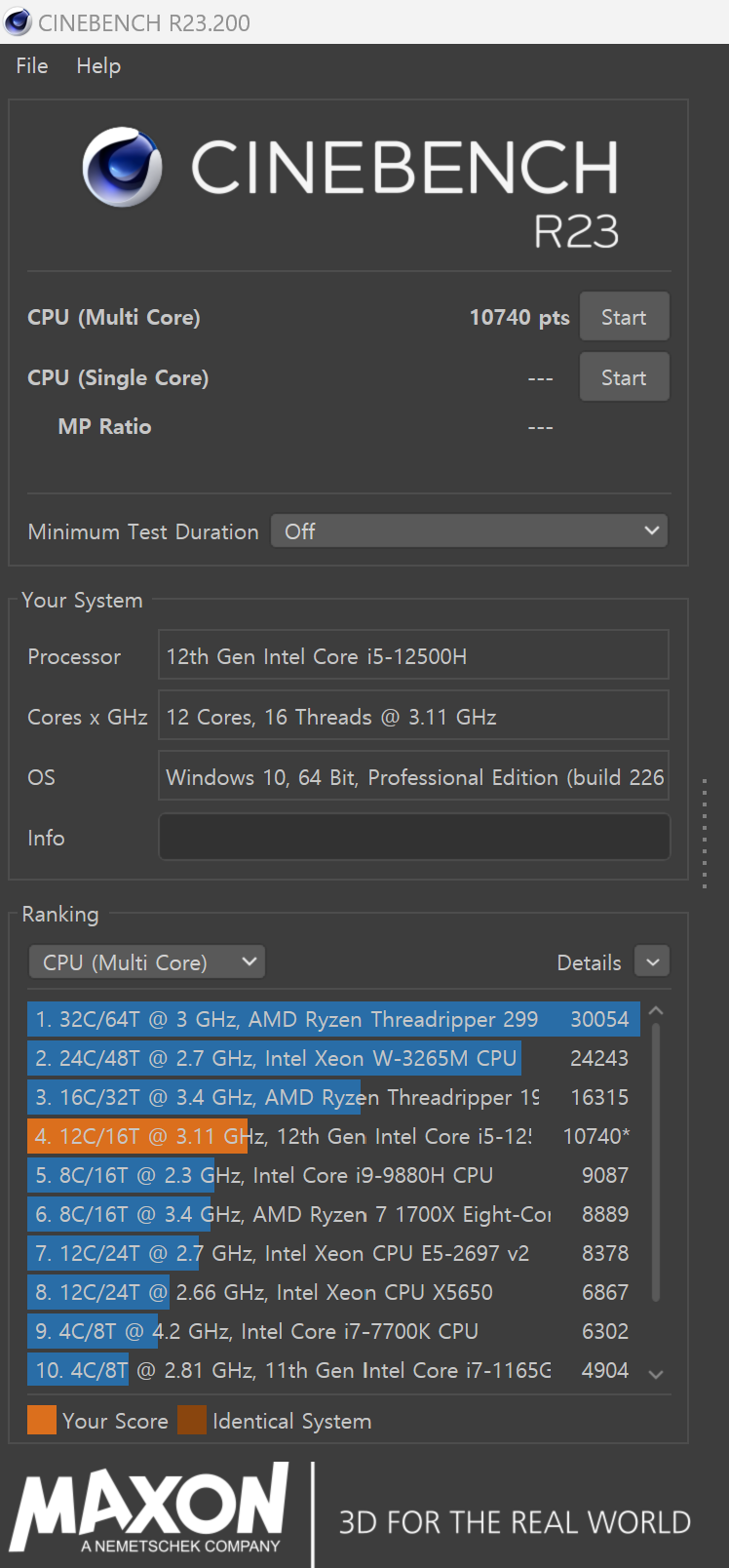Click the Cinebench sphere logo
This screenshot has height=1568, width=729.
123,167
